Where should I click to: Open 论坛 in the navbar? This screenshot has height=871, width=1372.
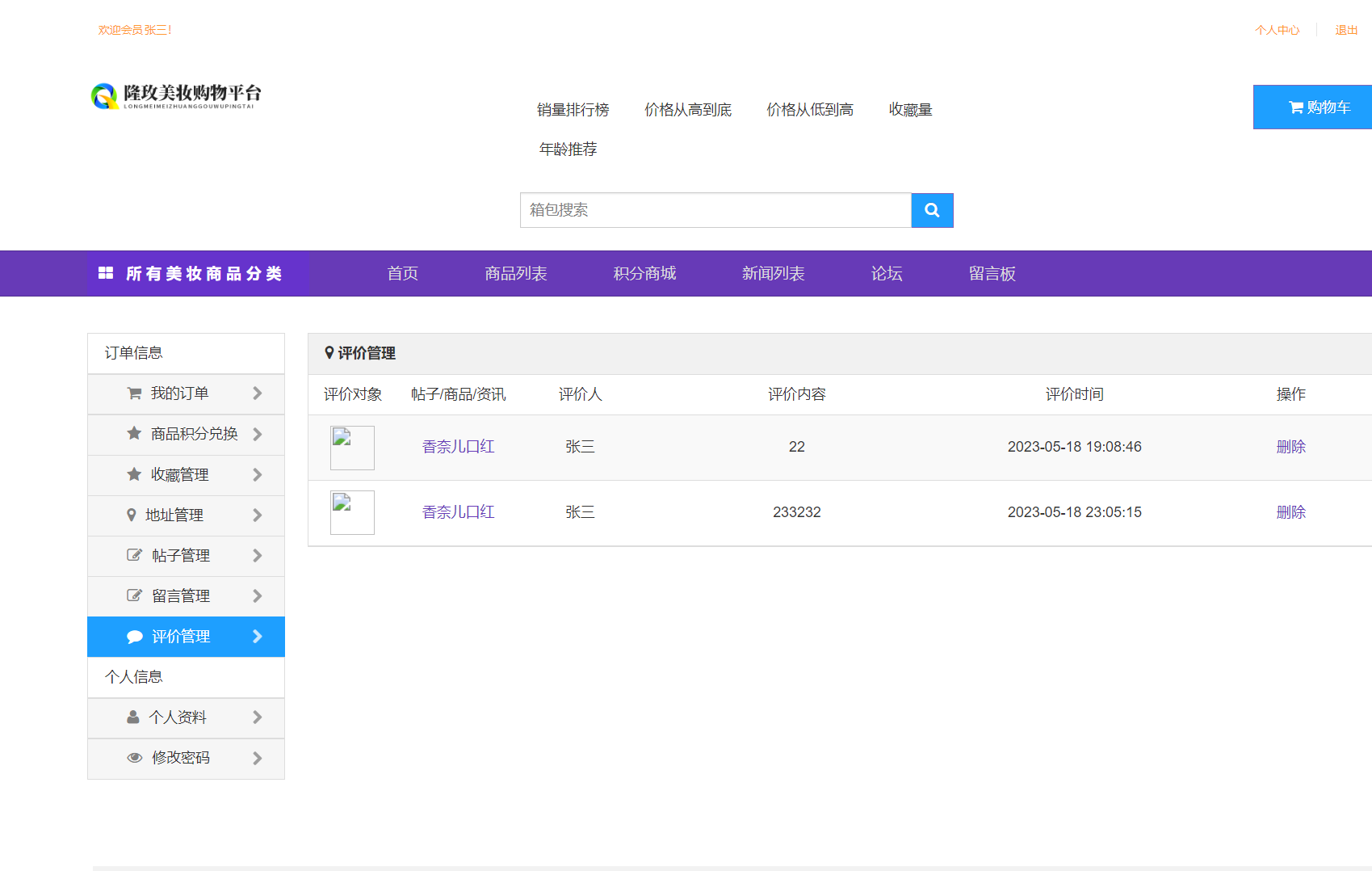click(887, 273)
